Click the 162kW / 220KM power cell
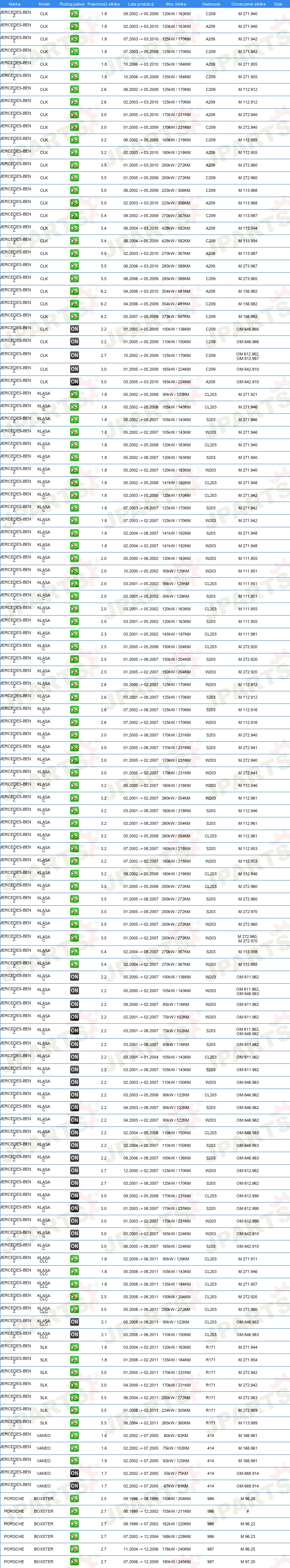This screenshot has height=1568, width=290. (x=176, y=1523)
